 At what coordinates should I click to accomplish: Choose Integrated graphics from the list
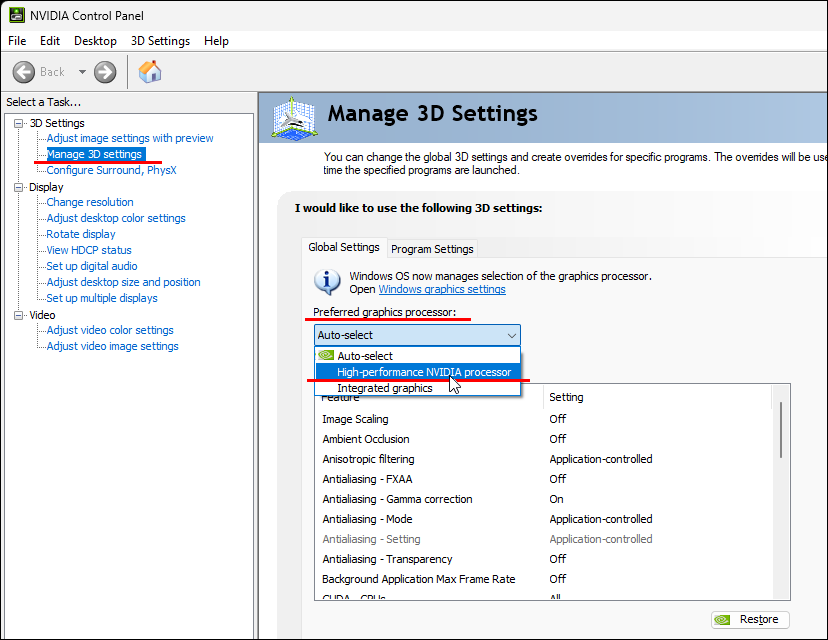pos(384,388)
